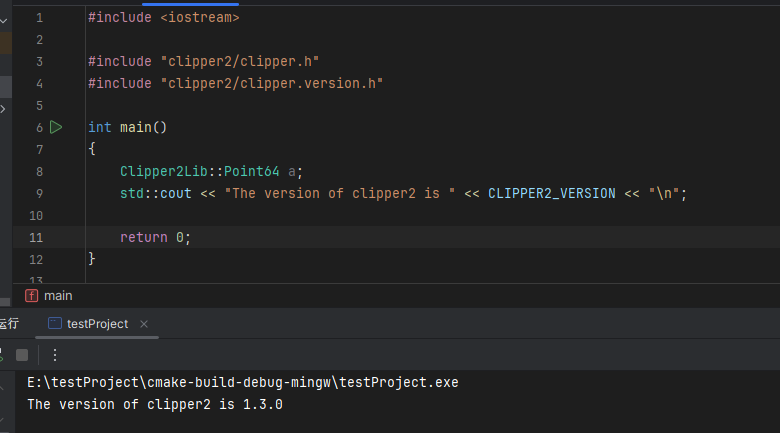Image resolution: width=780 pixels, height=433 pixels.
Task: Collapse the chevron-down arrow at top-left sidebar
Action: coord(4,19)
